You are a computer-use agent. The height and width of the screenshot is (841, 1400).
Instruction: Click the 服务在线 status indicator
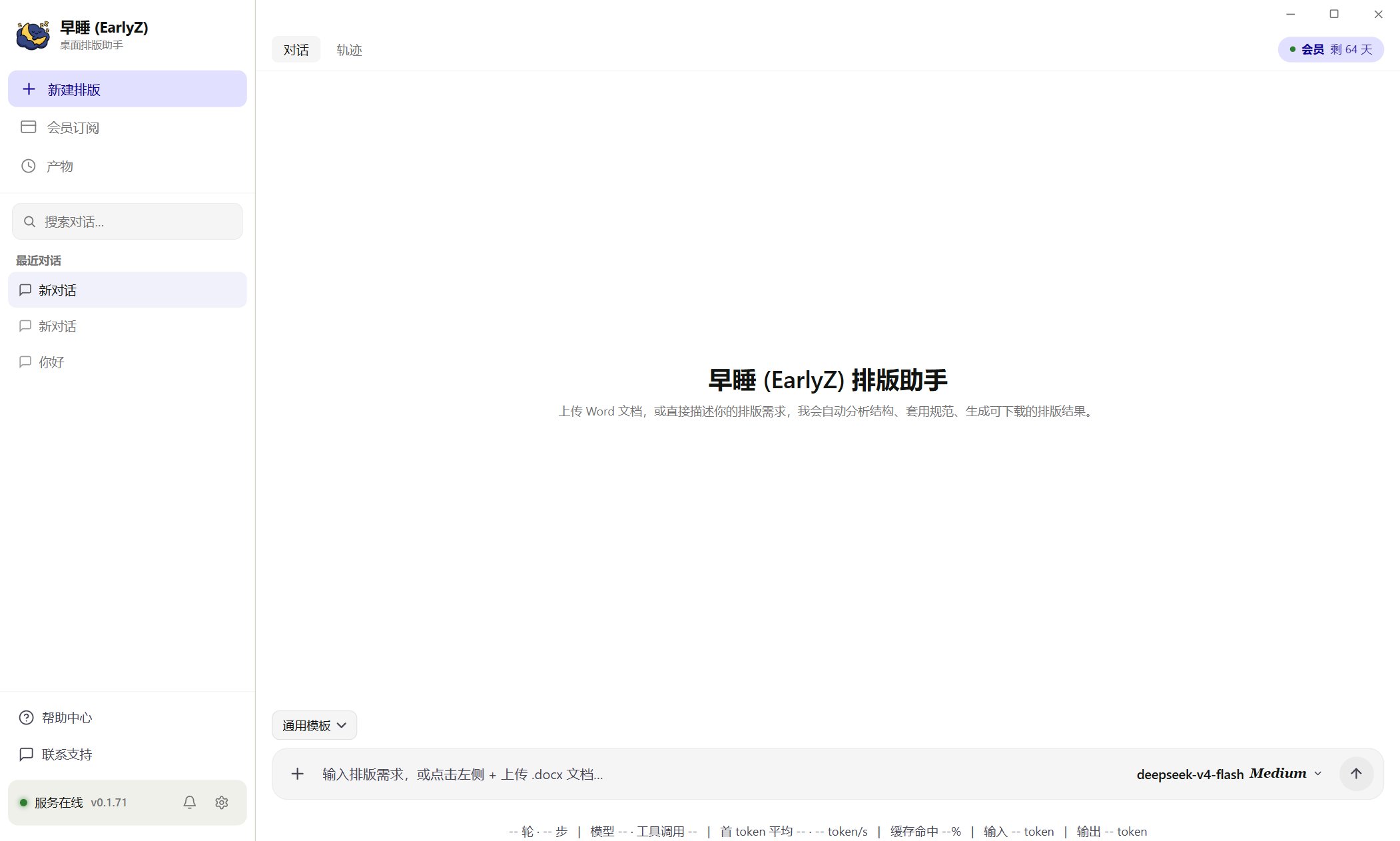click(51, 802)
